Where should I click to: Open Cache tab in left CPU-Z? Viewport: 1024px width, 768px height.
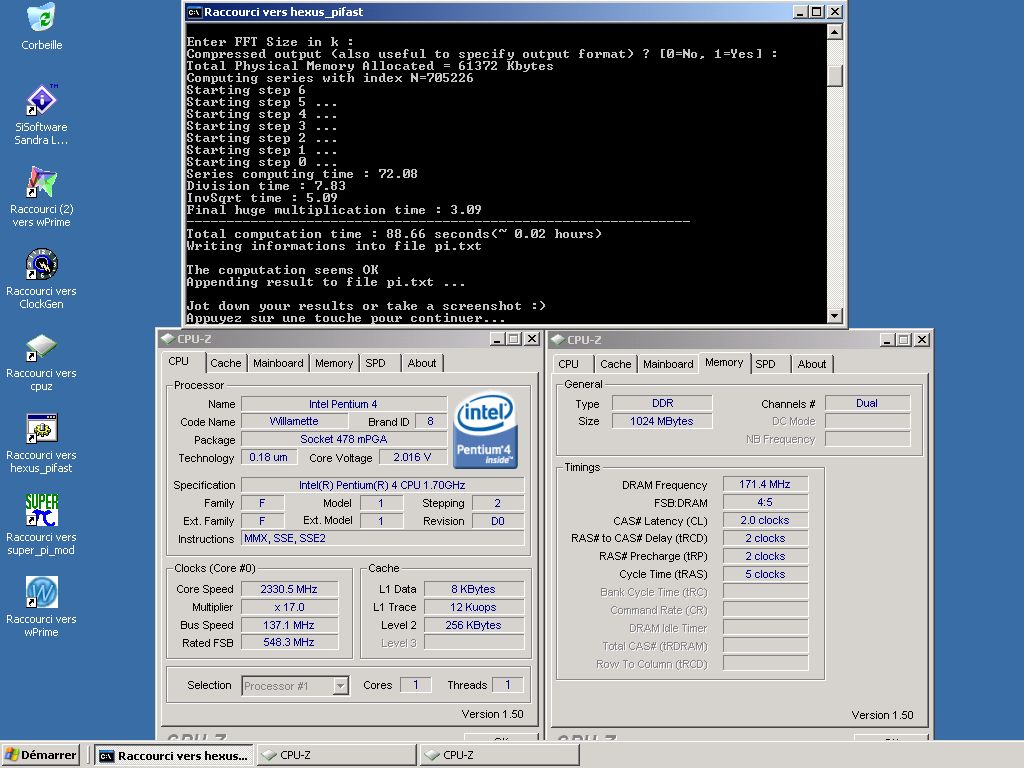click(225, 363)
